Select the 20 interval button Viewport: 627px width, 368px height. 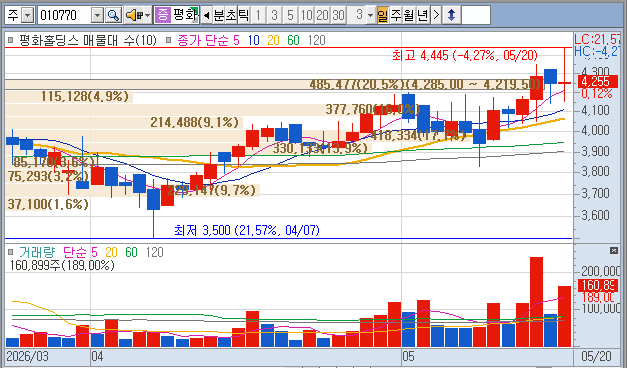coord(322,16)
